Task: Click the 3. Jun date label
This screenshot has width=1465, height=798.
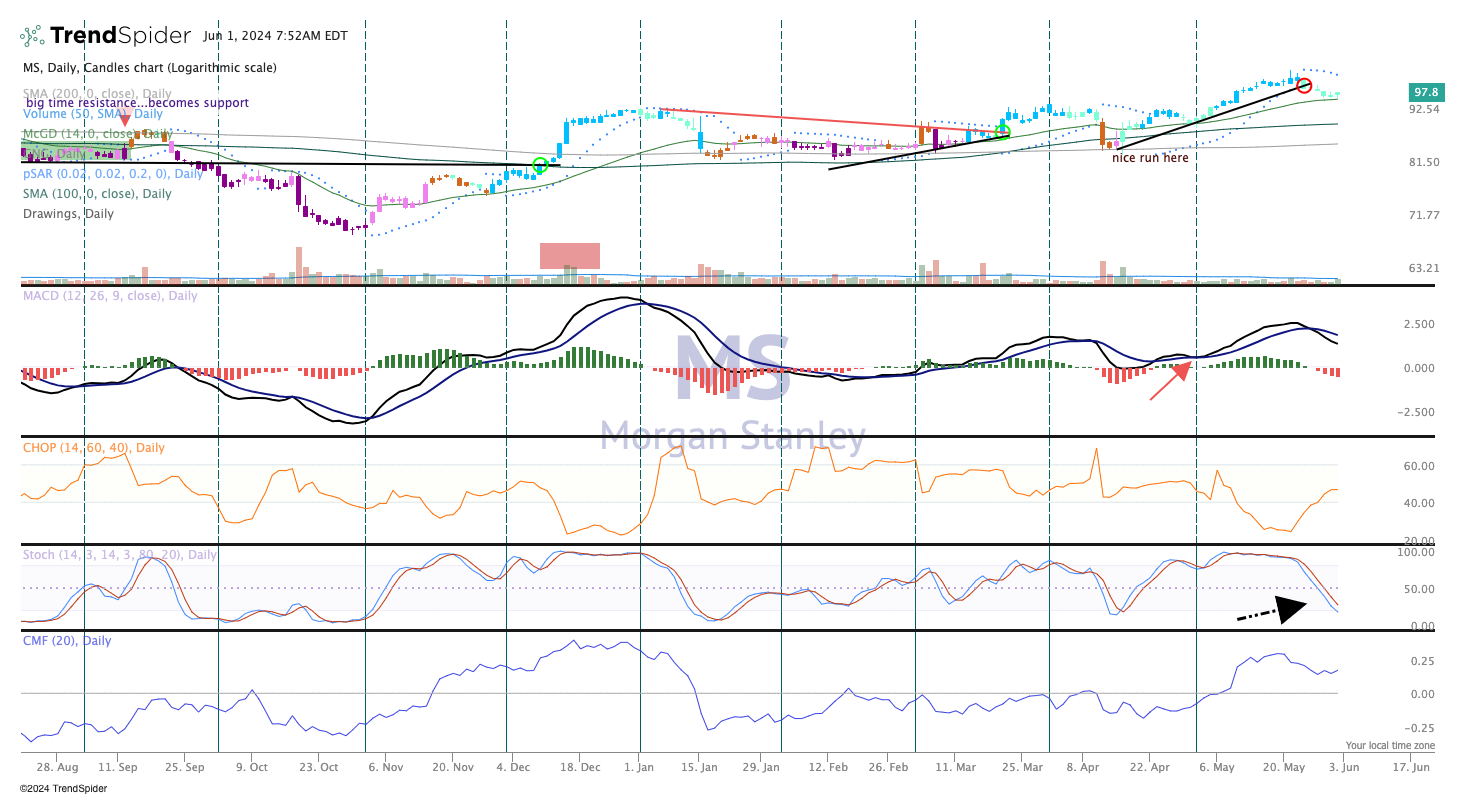Action: point(1342,768)
